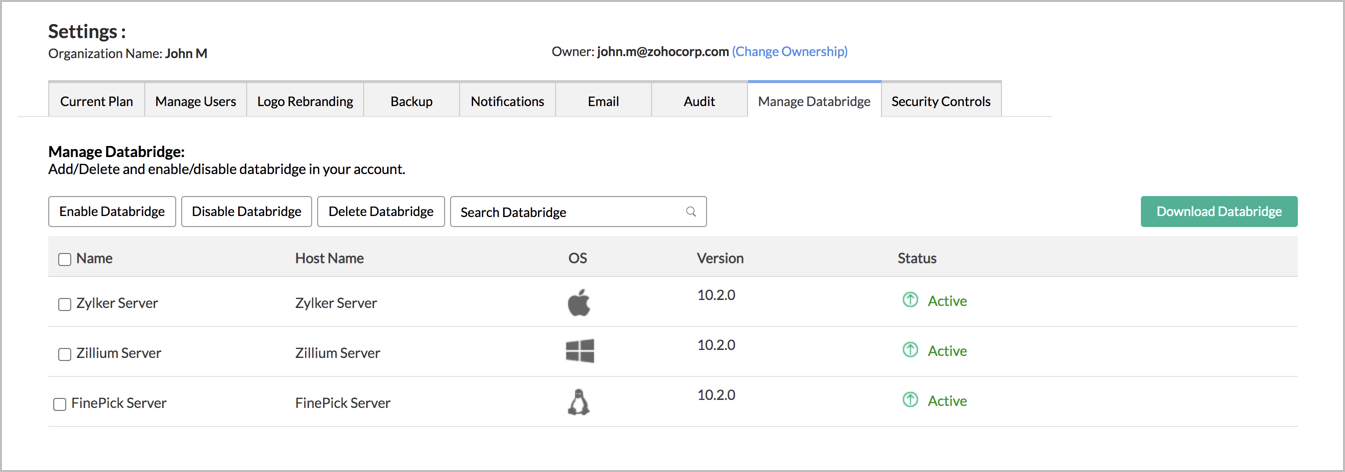The height and width of the screenshot is (472, 1345).
Task: Click Zillium Server's green active status icon
Action: 910,350
